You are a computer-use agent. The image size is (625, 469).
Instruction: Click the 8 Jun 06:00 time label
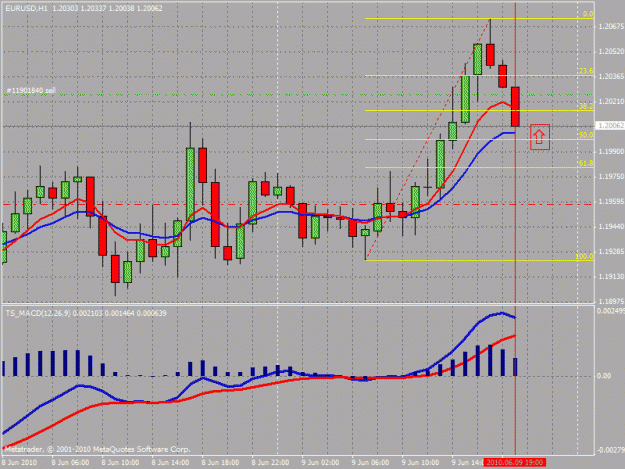tap(70, 463)
